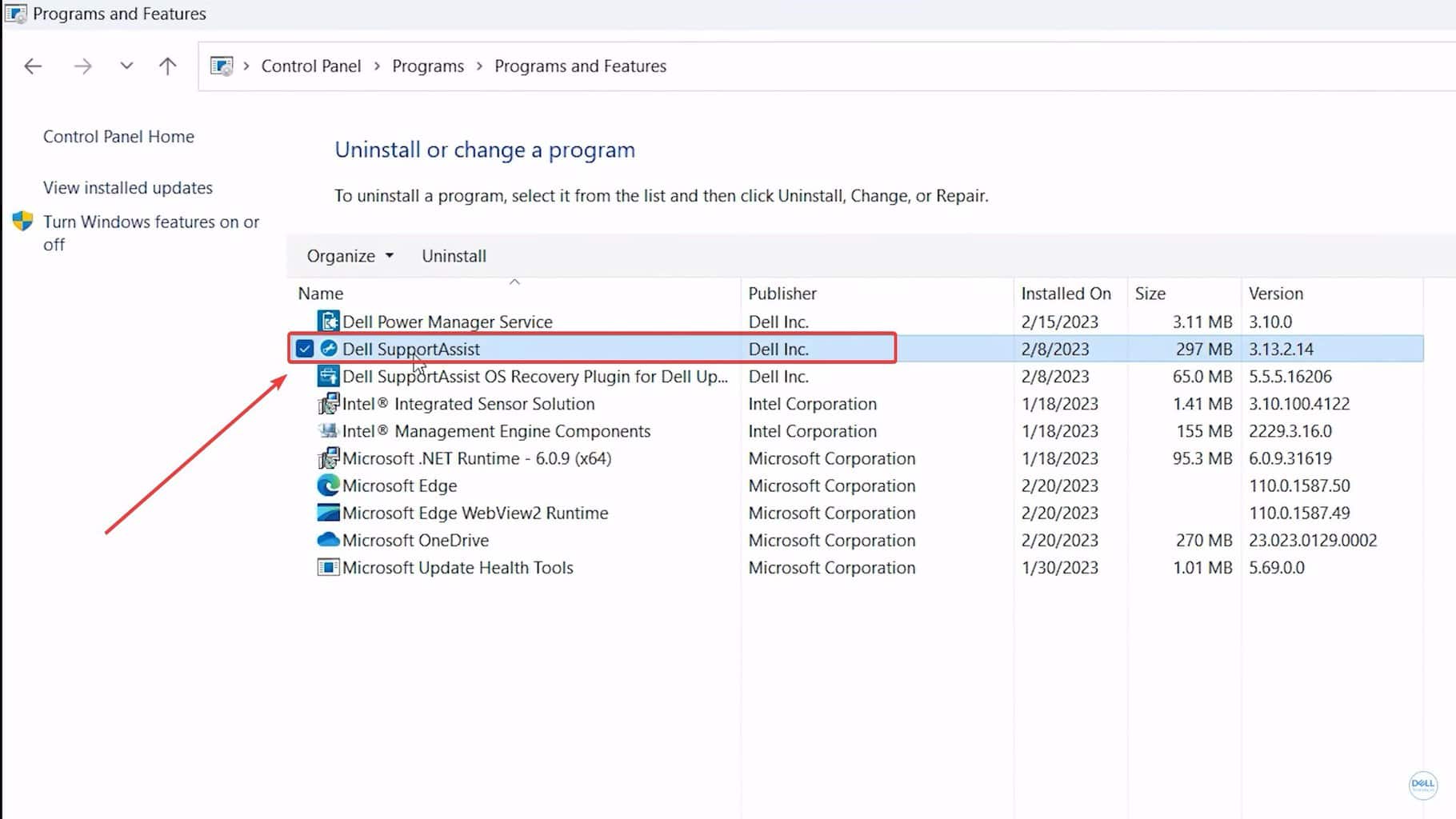Click the Control Panel icon in address bar
1456x819 pixels.
pos(222,66)
